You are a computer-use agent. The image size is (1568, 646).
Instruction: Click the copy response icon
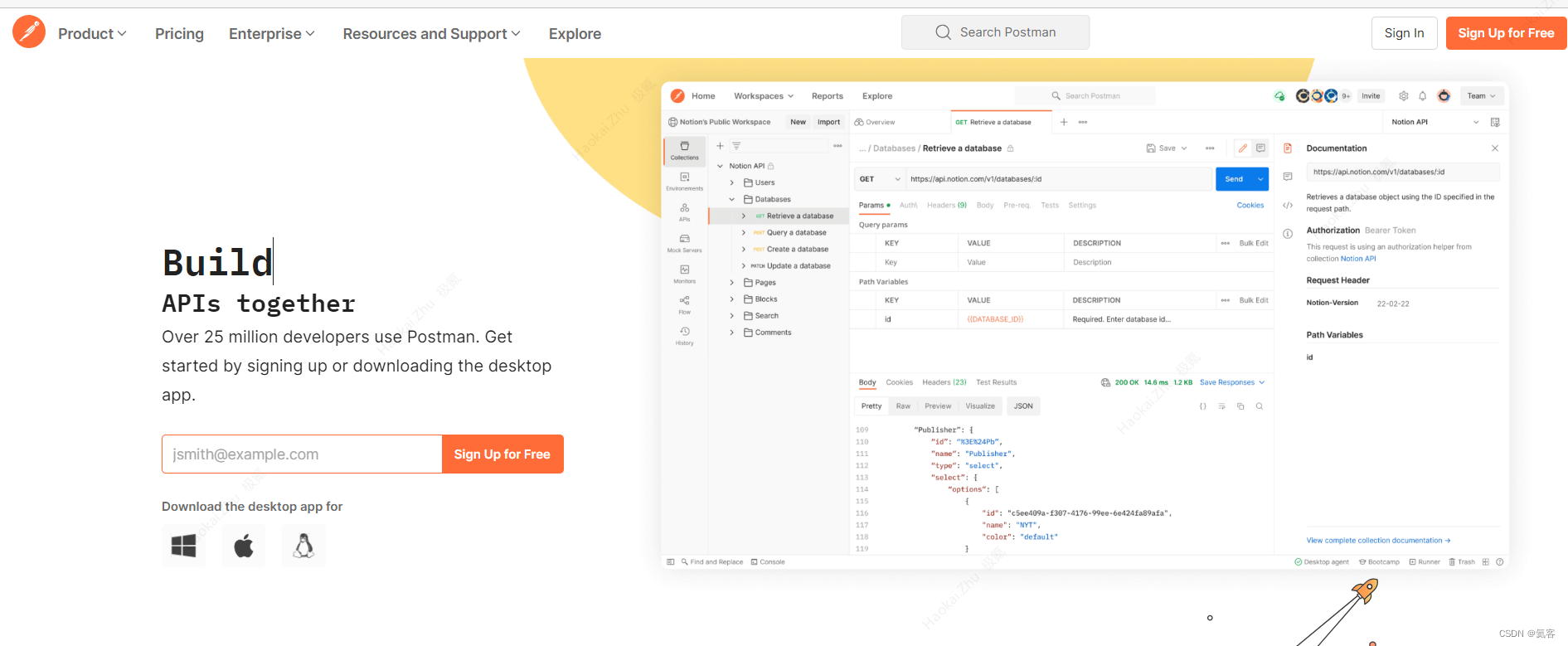(1240, 406)
